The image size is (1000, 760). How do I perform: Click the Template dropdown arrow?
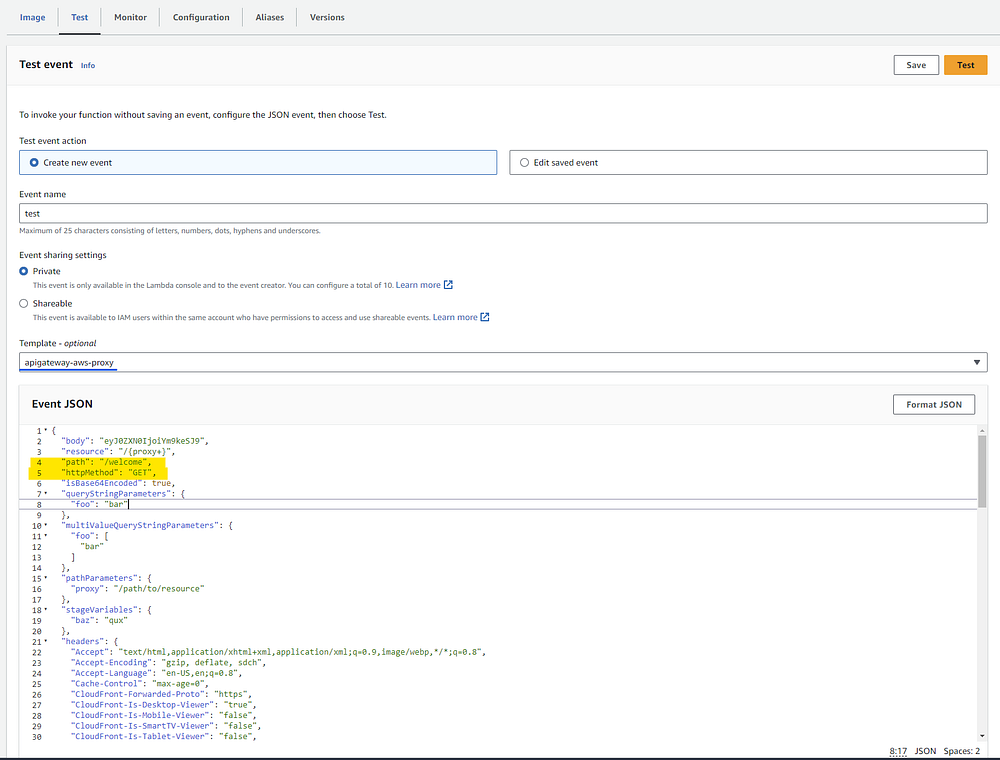pyautogui.click(x=976, y=362)
